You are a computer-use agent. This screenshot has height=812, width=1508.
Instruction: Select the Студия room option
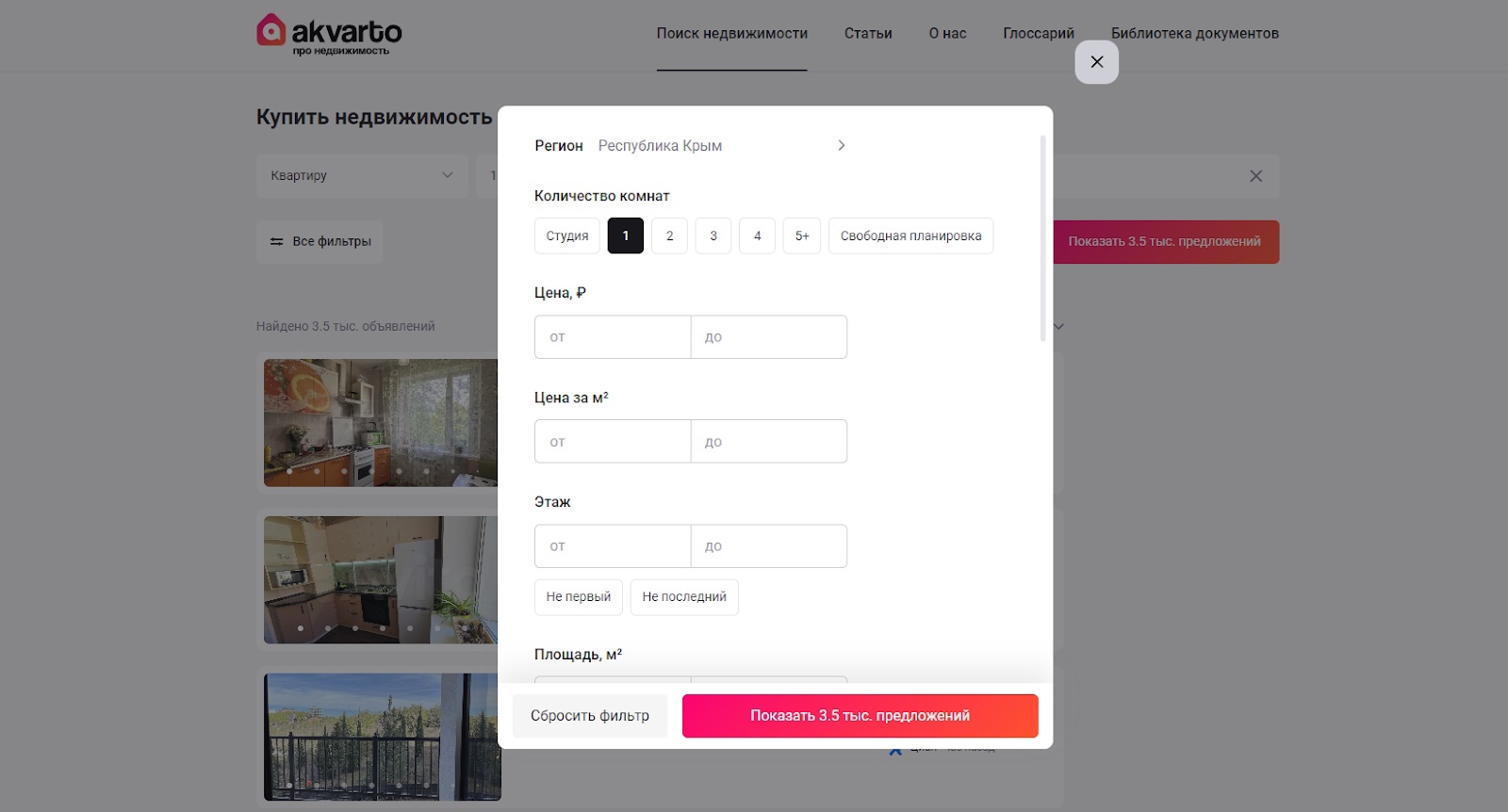pyautogui.click(x=567, y=235)
